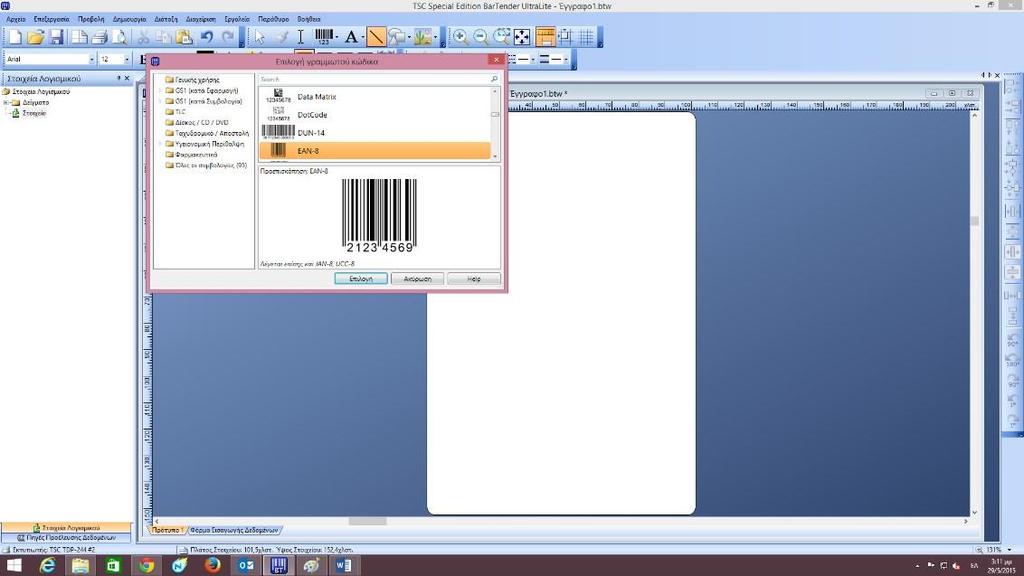Open the Εργαλεία menu
The width and height of the screenshot is (1024, 576).
(x=236, y=19)
